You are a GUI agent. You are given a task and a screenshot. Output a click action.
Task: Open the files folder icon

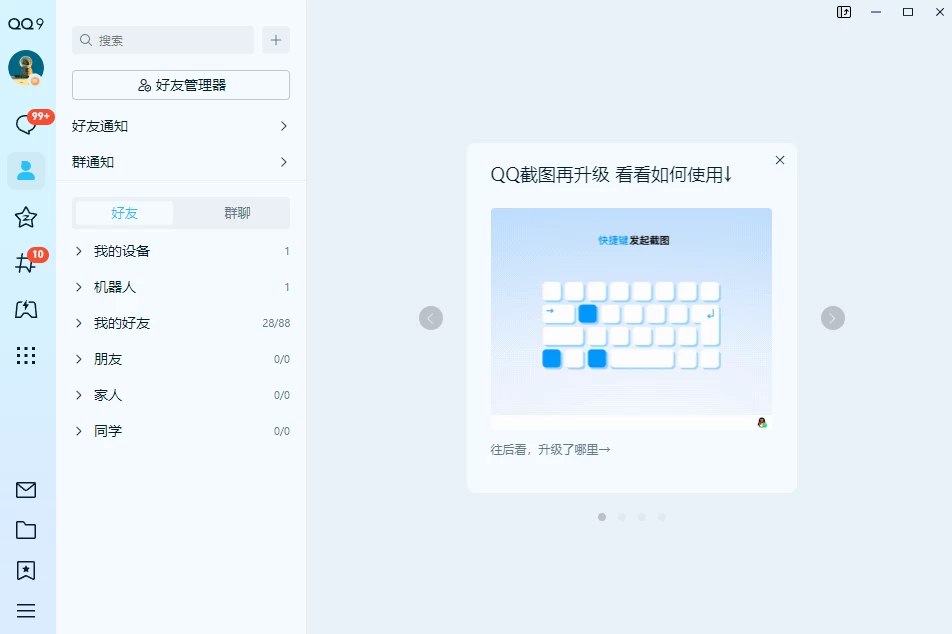(26, 530)
